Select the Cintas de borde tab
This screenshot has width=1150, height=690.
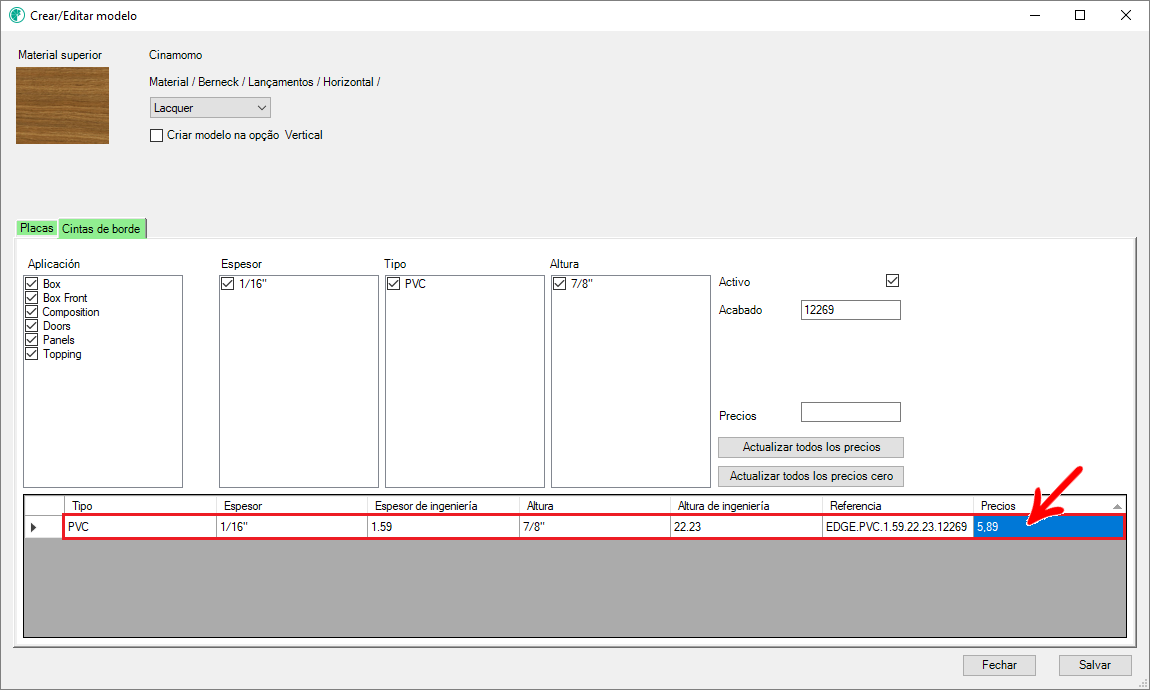(x=101, y=229)
